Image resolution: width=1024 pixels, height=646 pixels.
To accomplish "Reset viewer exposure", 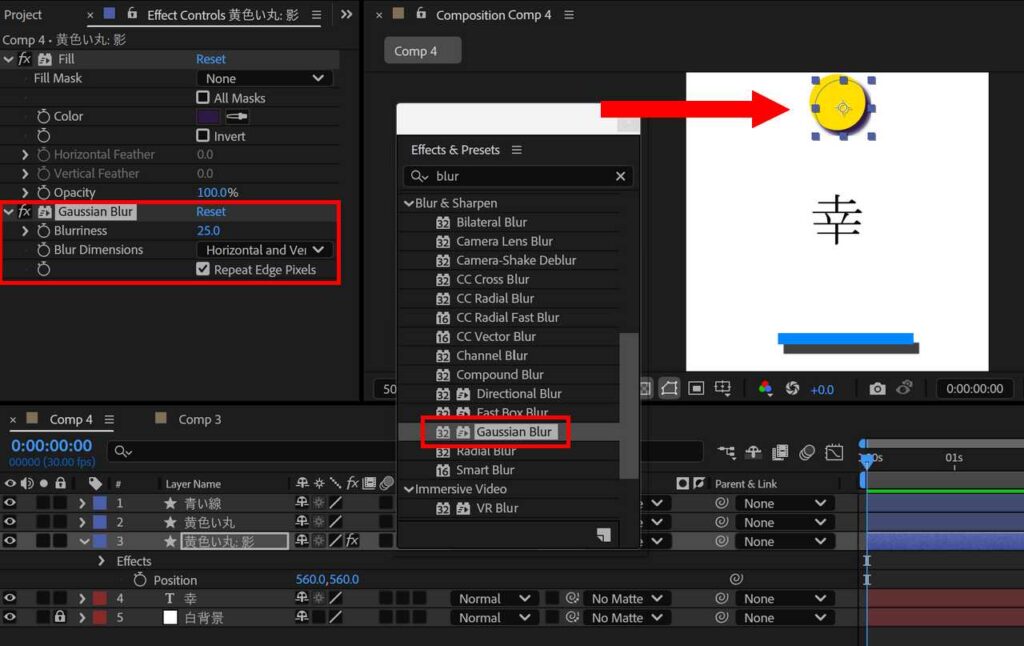I will 792,389.
